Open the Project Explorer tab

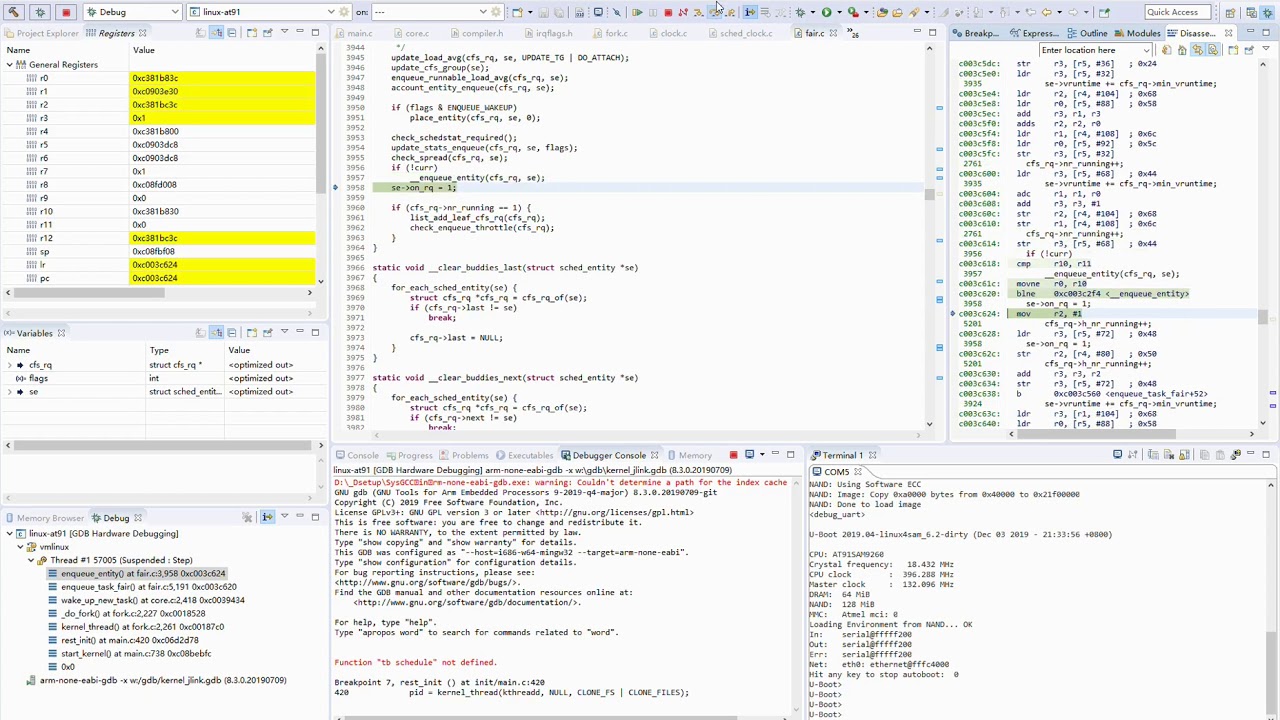[41, 33]
